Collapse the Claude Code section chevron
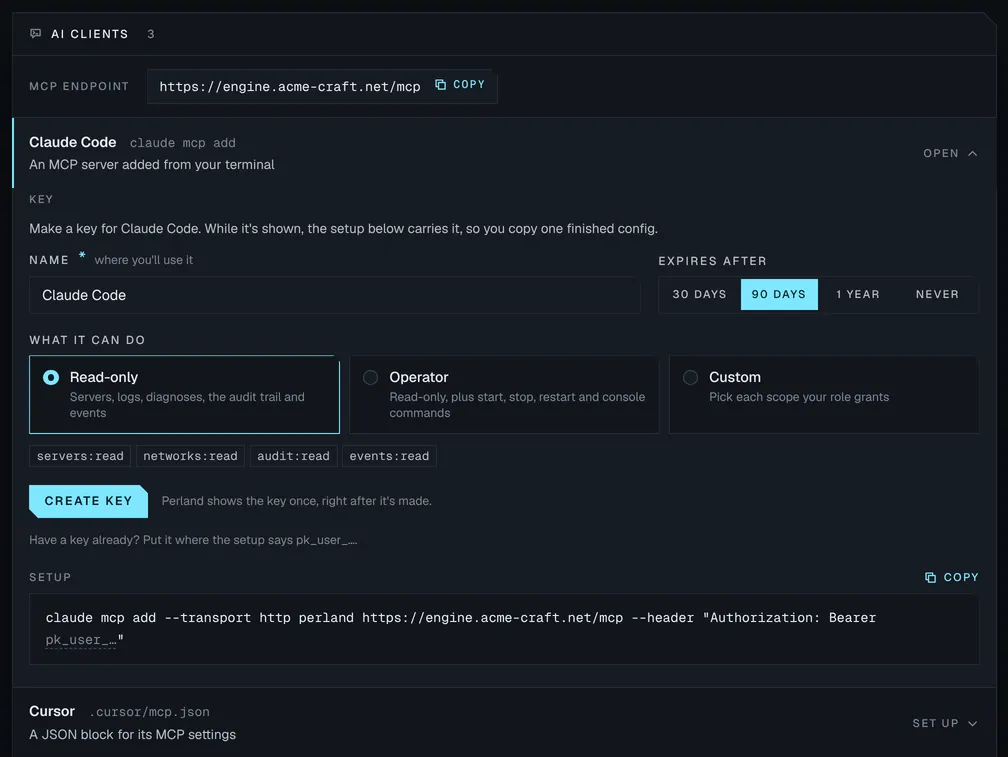The height and width of the screenshot is (757, 1008). [973, 153]
